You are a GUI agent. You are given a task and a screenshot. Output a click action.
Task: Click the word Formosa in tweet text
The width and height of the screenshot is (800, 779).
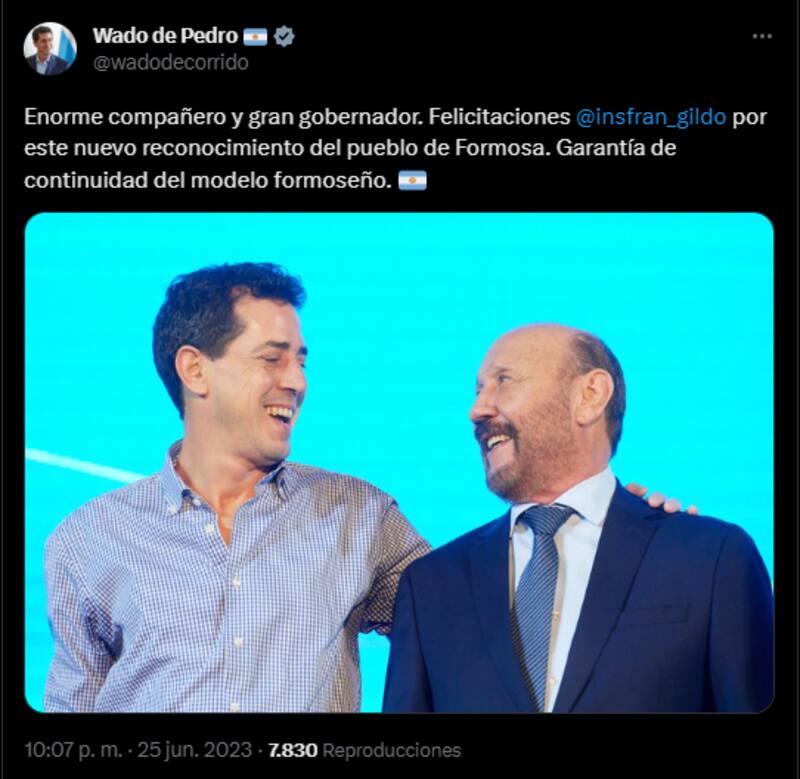501,148
